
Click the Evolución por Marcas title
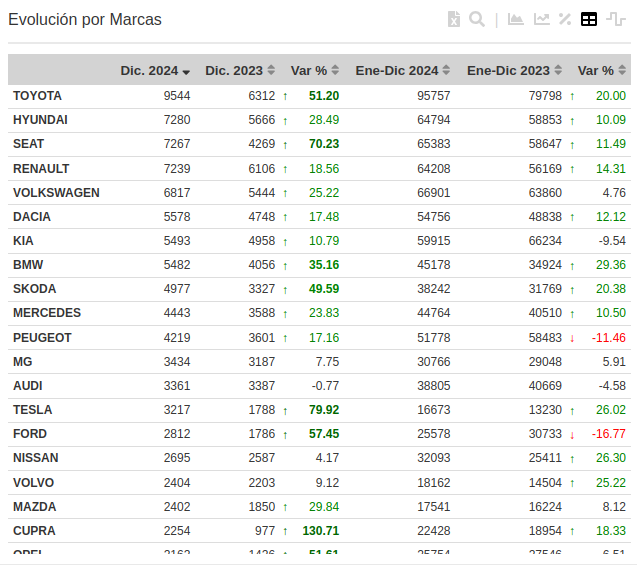85,20
